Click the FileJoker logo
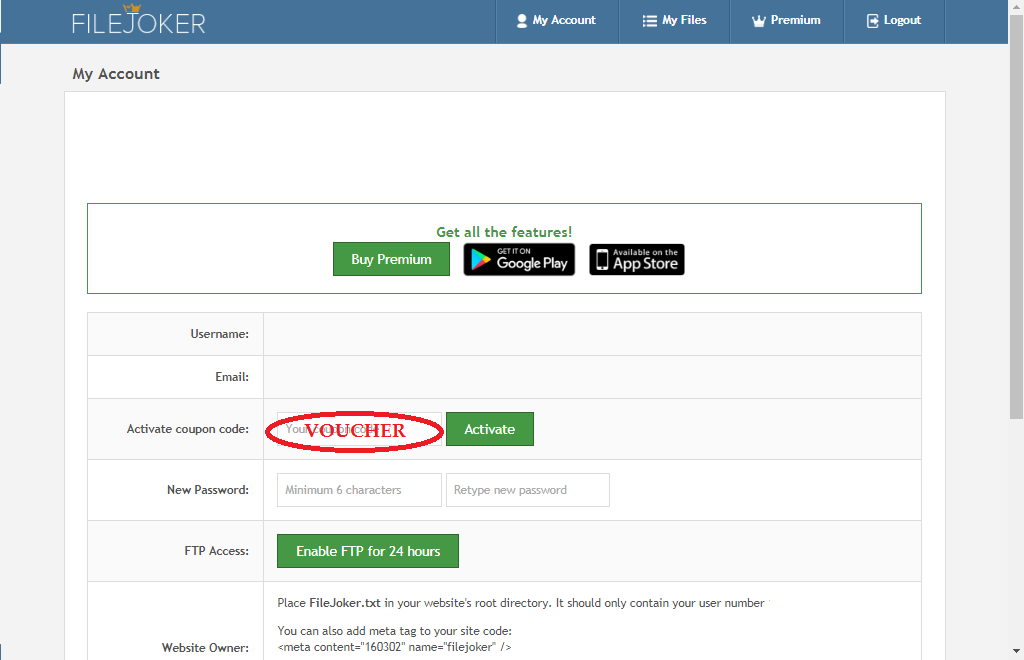 [x=138, y=20]
